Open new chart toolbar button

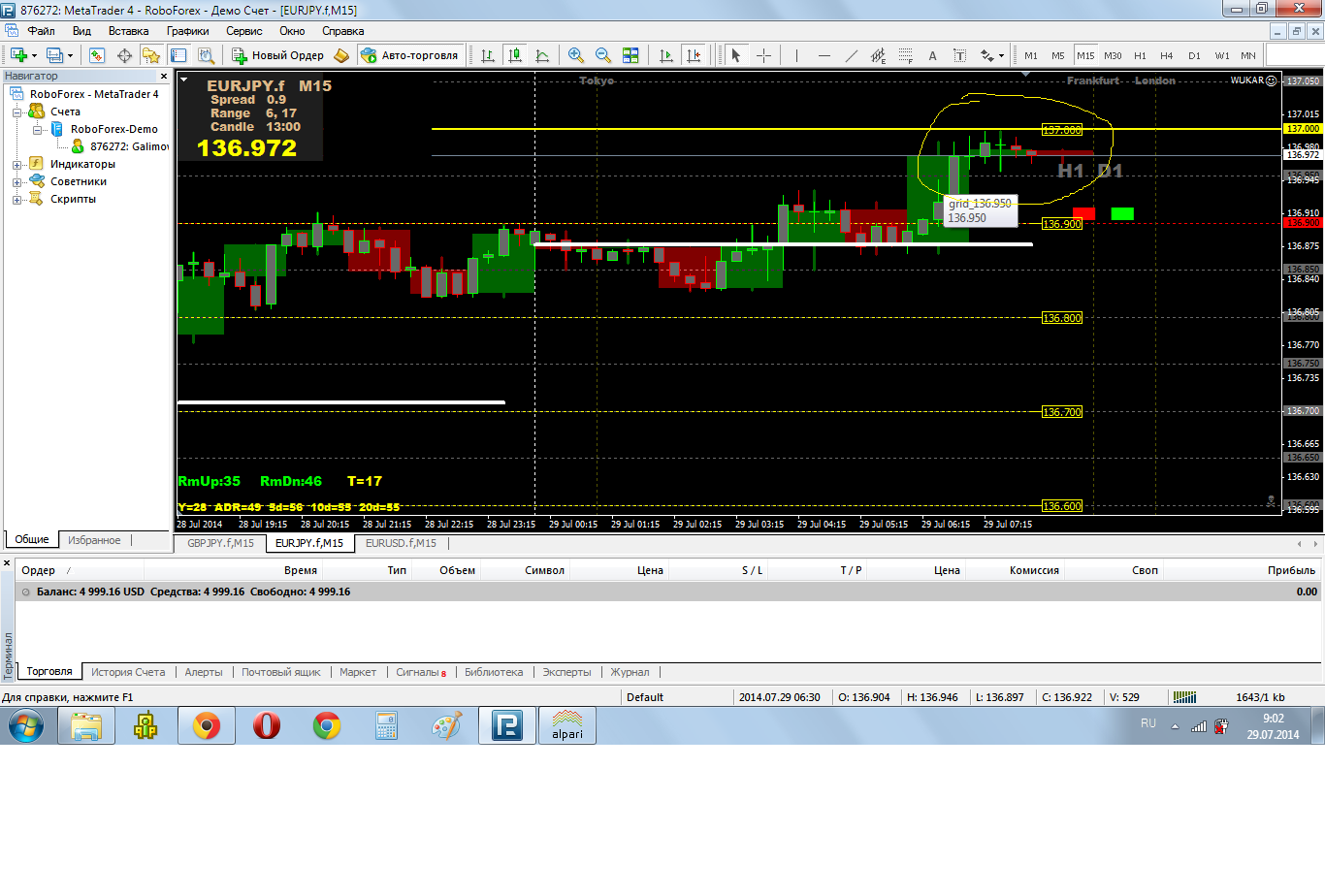[x=18, y=55]
